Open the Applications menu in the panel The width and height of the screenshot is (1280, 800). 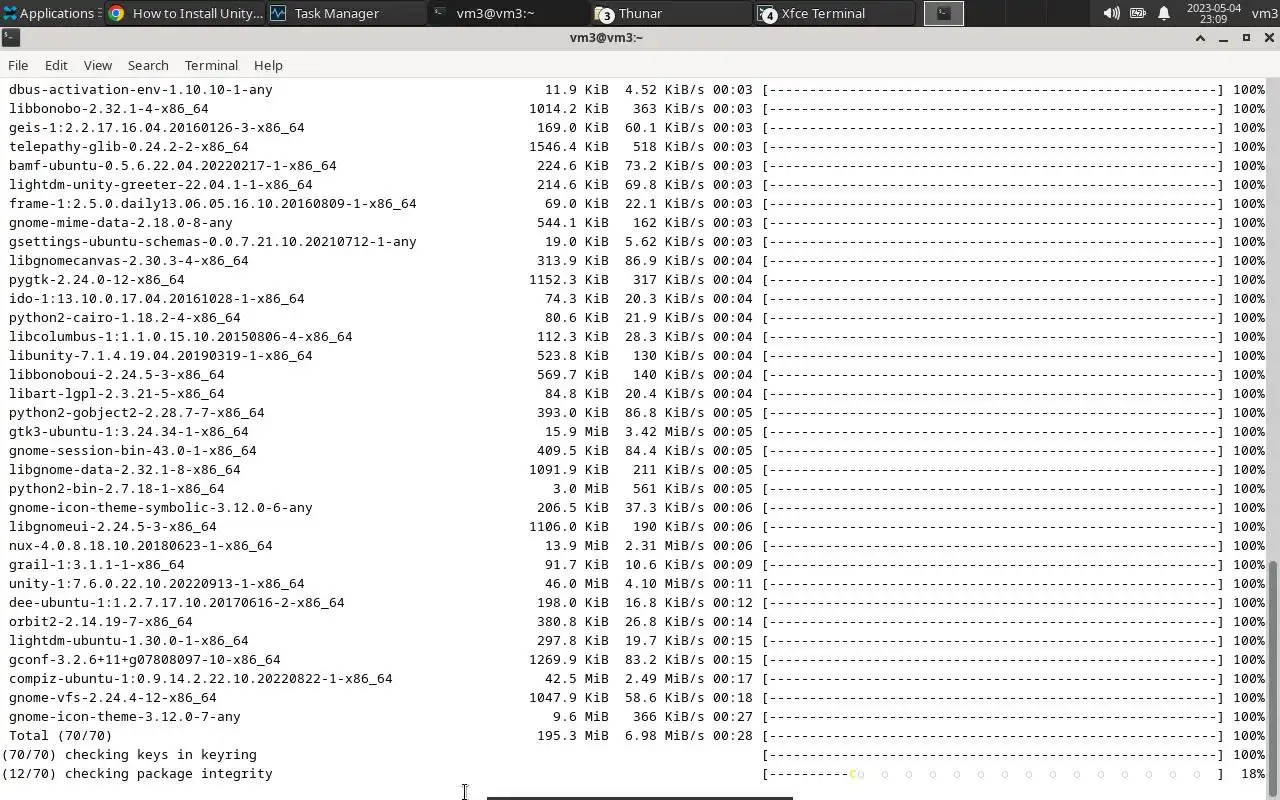50,13
